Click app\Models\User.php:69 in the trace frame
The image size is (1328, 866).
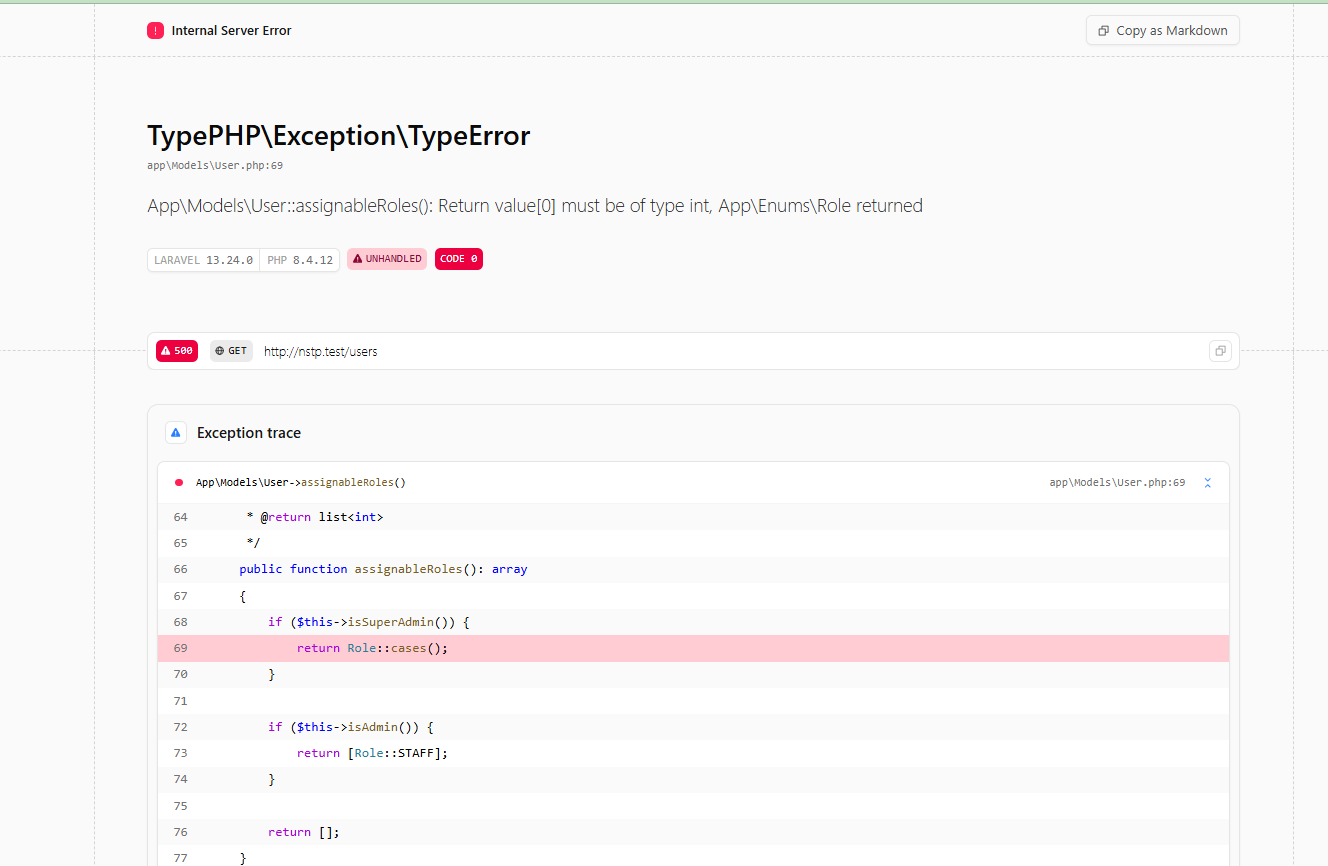coord(1117,483)
